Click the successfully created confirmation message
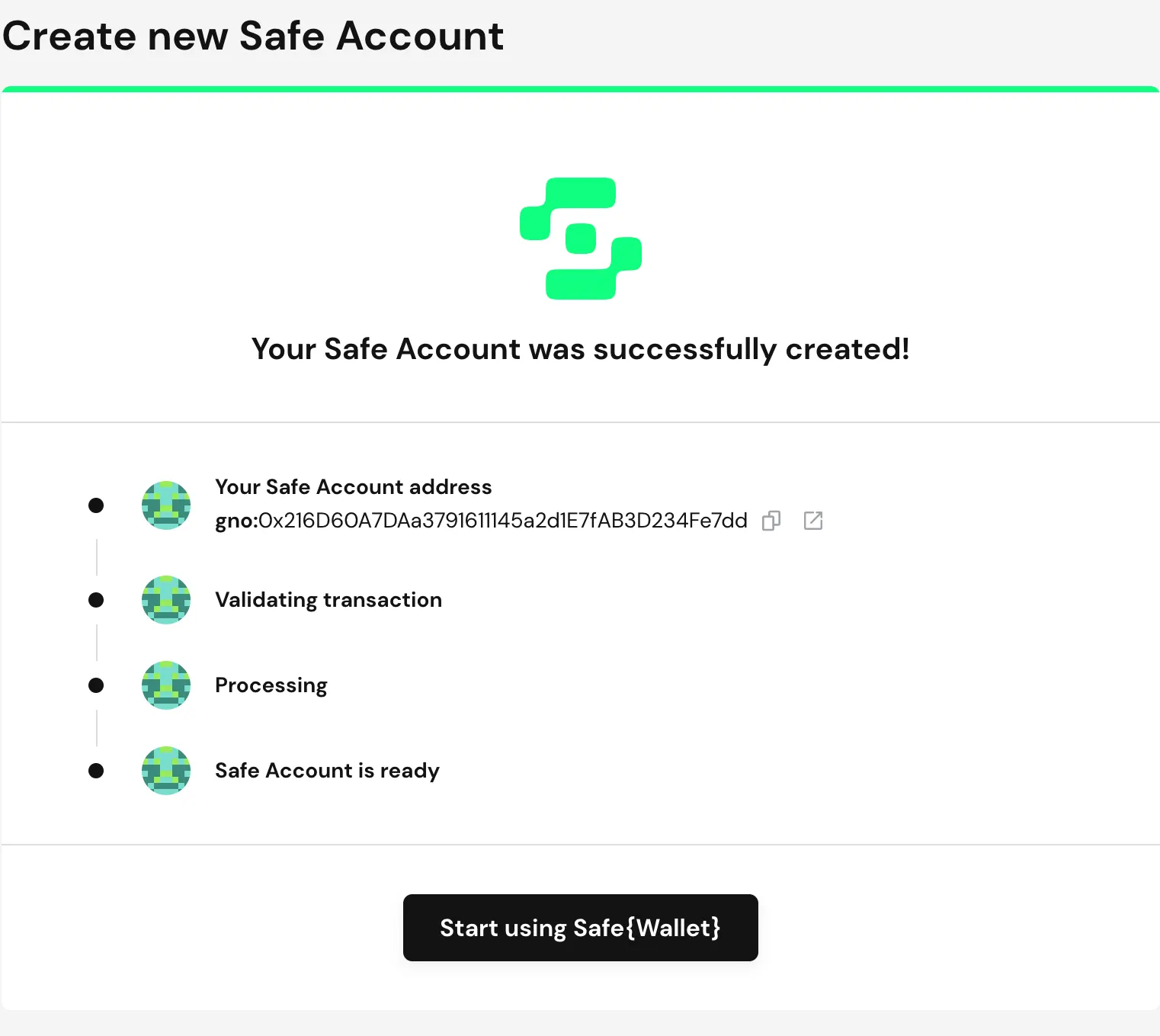Screen dimensions: 1160x1036 pyautogui.click(x=581, y=349)
